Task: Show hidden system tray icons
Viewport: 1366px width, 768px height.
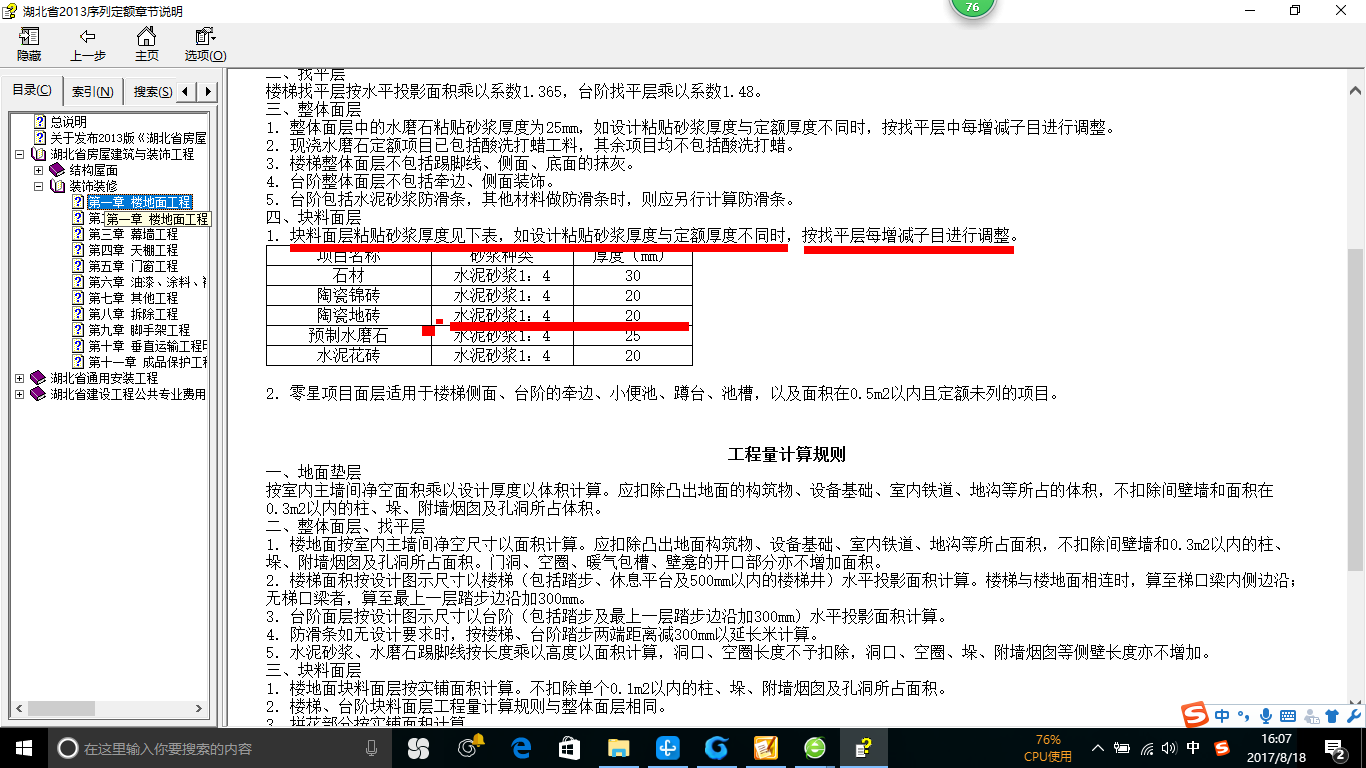Action: pyautogui.click(x=1098, y=748)
